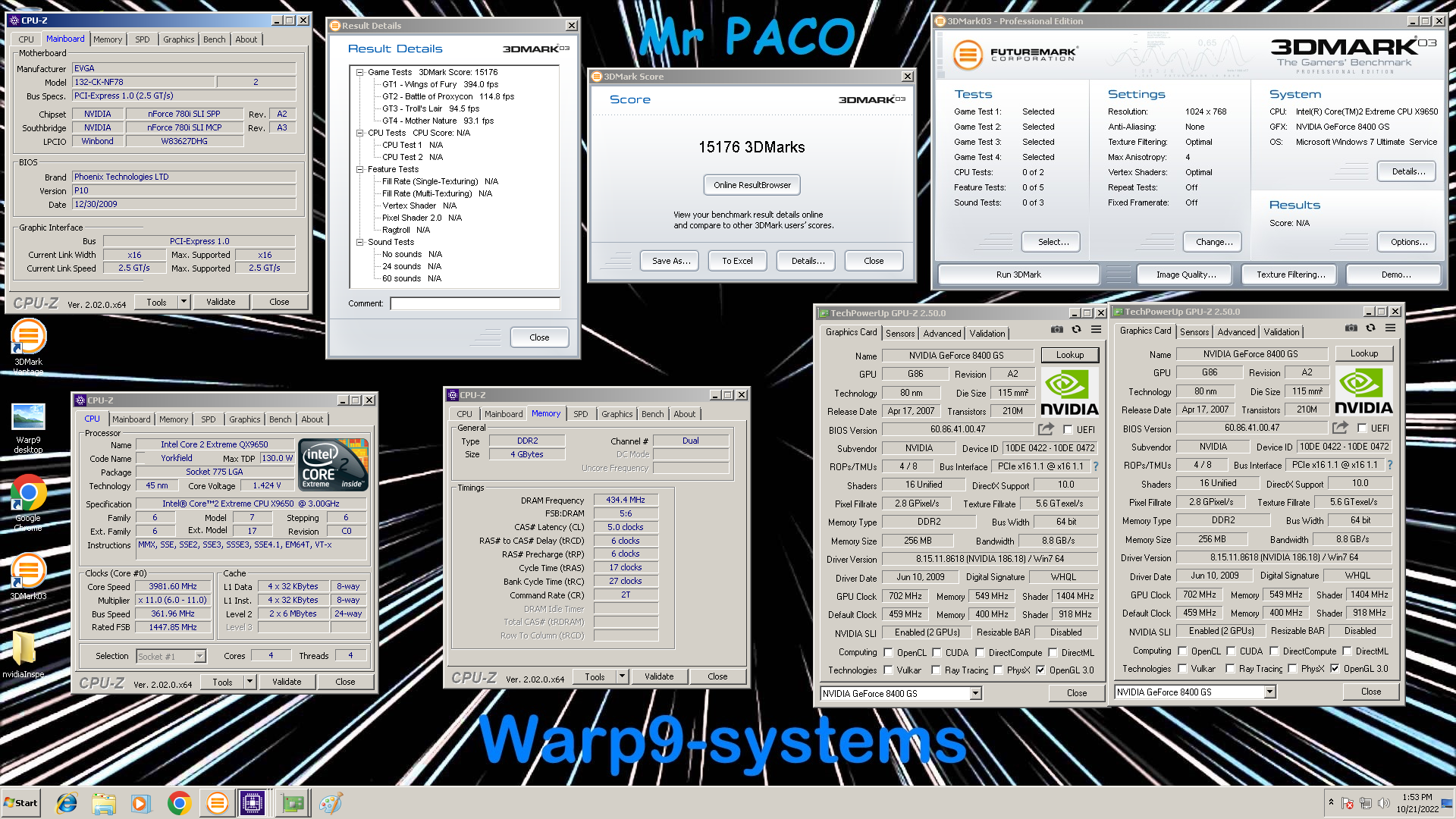The image size is (1456, 819).
Task: Click the screenshot camera icon in left GPU-Z window
Action: coord(1056,329)
